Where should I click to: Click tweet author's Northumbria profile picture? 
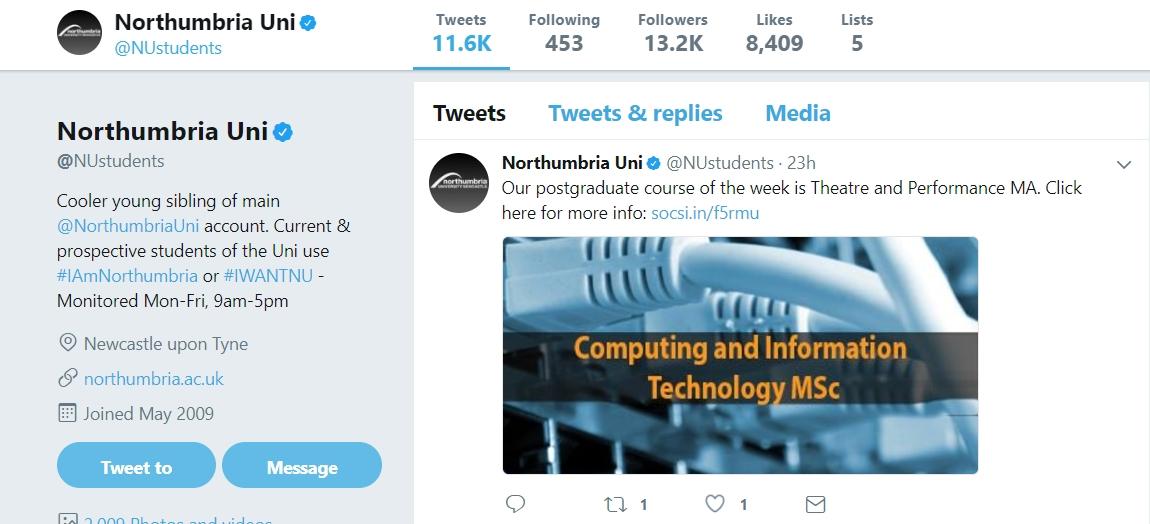point(459,182)
